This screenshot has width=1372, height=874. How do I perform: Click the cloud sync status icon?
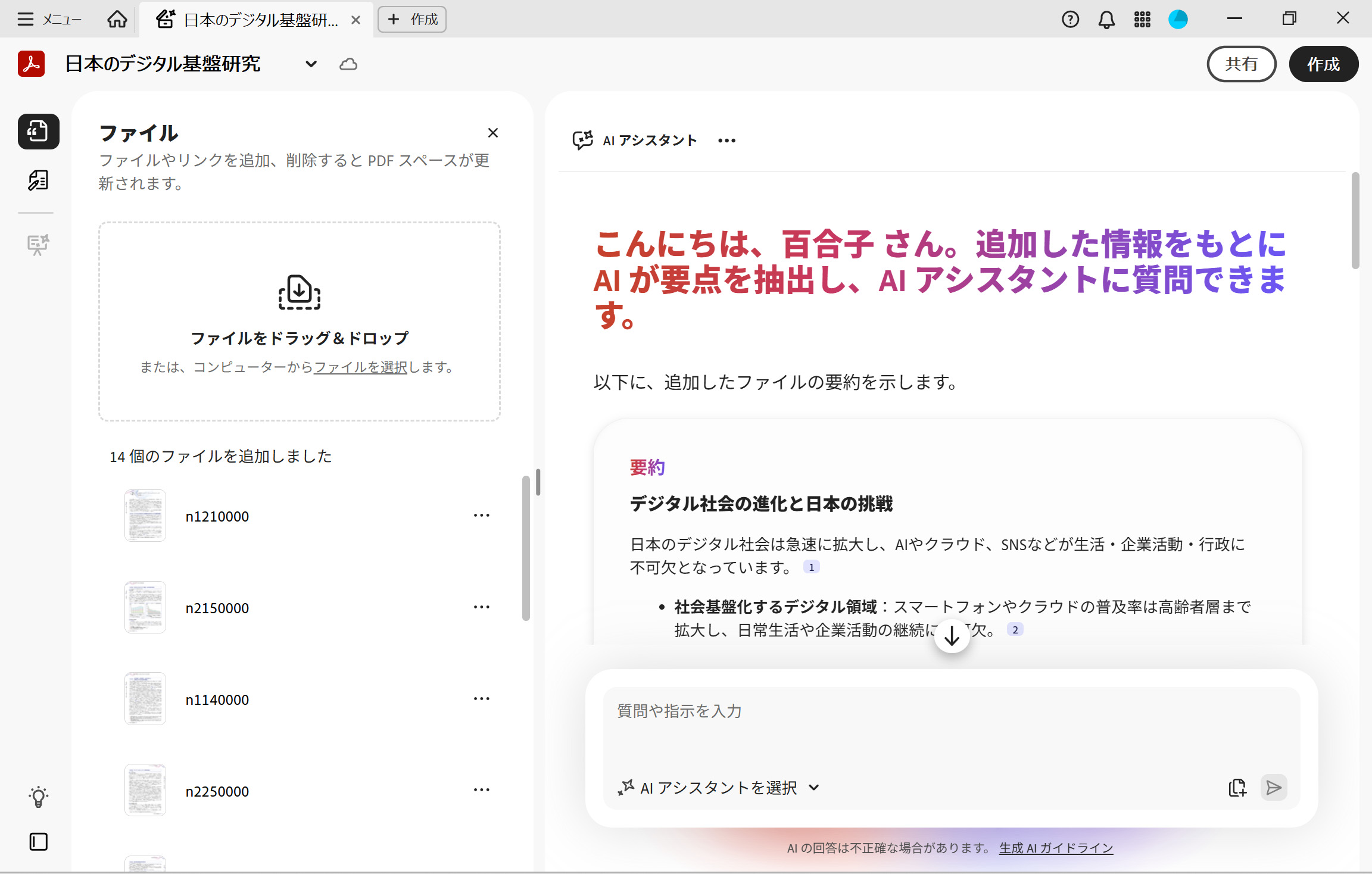pos(348,64)
